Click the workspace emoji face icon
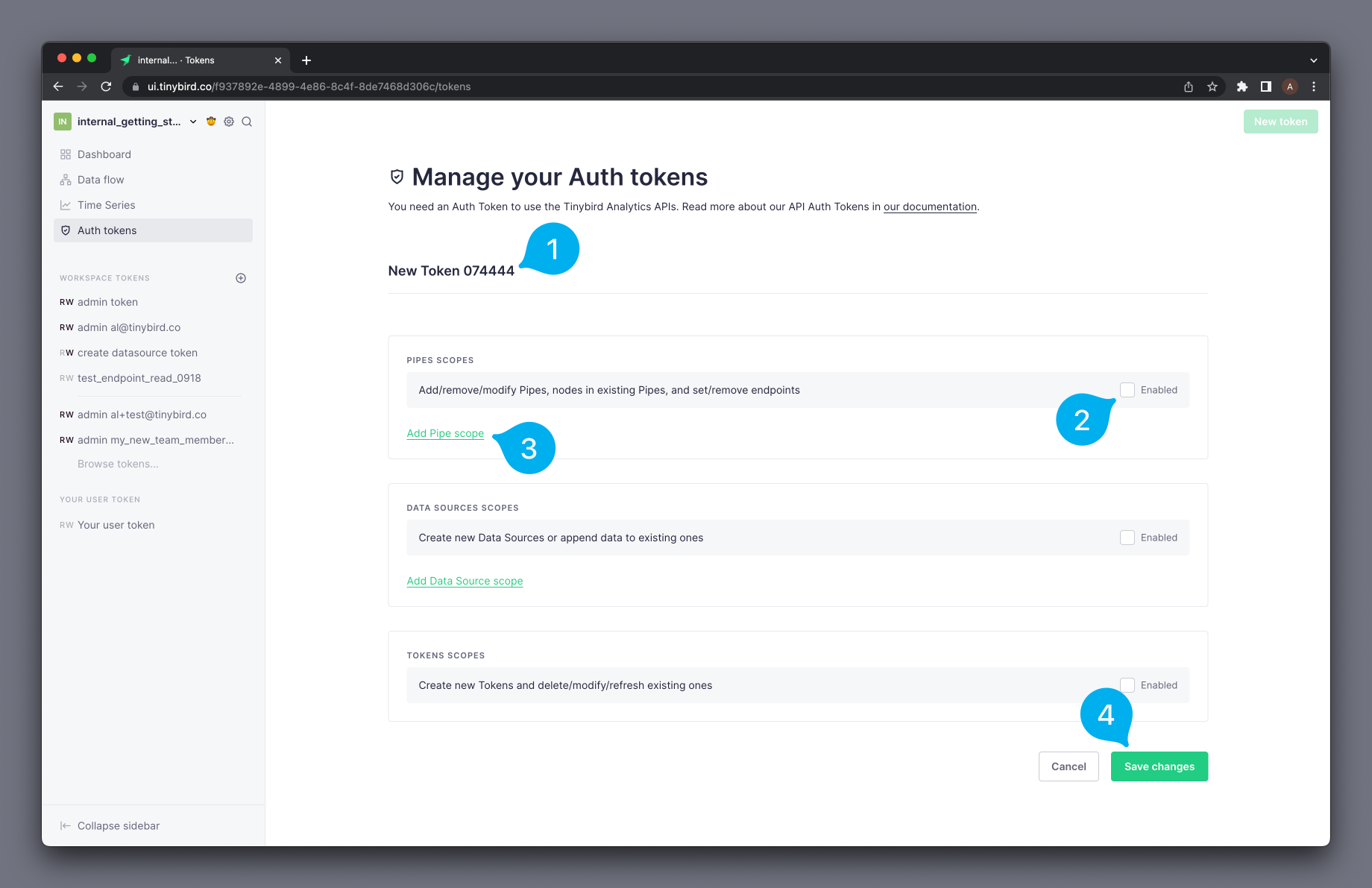 [x=211, y=122]
